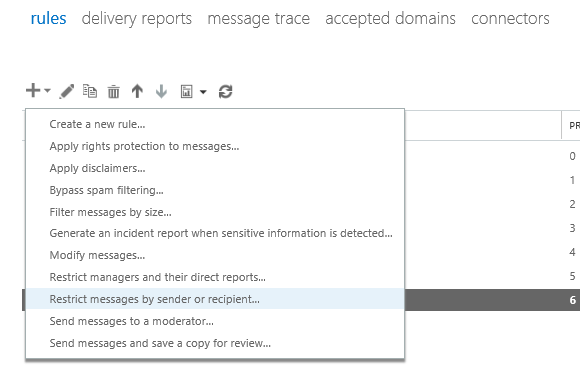Choose Restrict managers and their direct reports...

tap(215, 277)
